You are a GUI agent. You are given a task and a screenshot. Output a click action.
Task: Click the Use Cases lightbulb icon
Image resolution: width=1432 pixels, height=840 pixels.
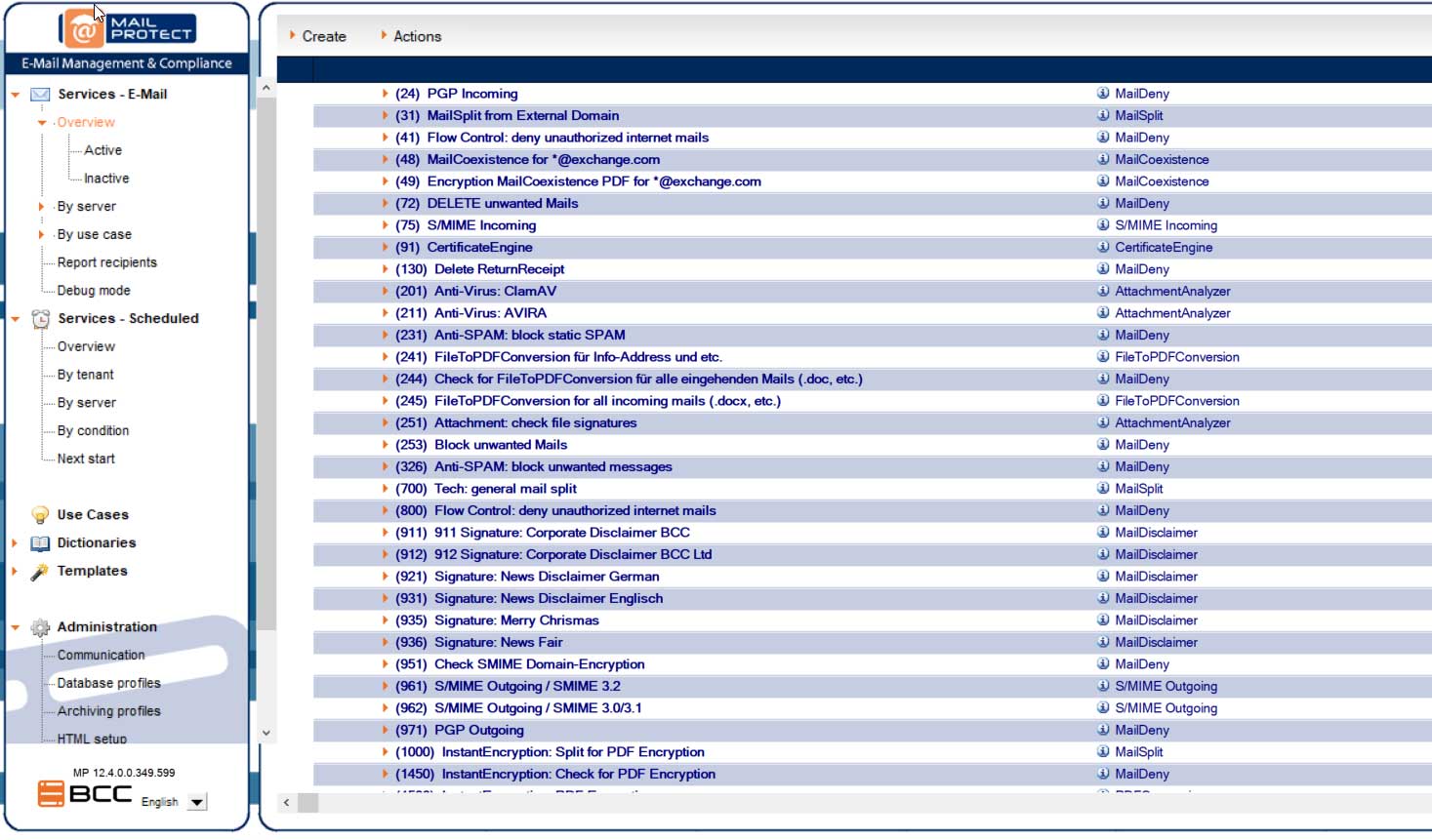[40, 515]
